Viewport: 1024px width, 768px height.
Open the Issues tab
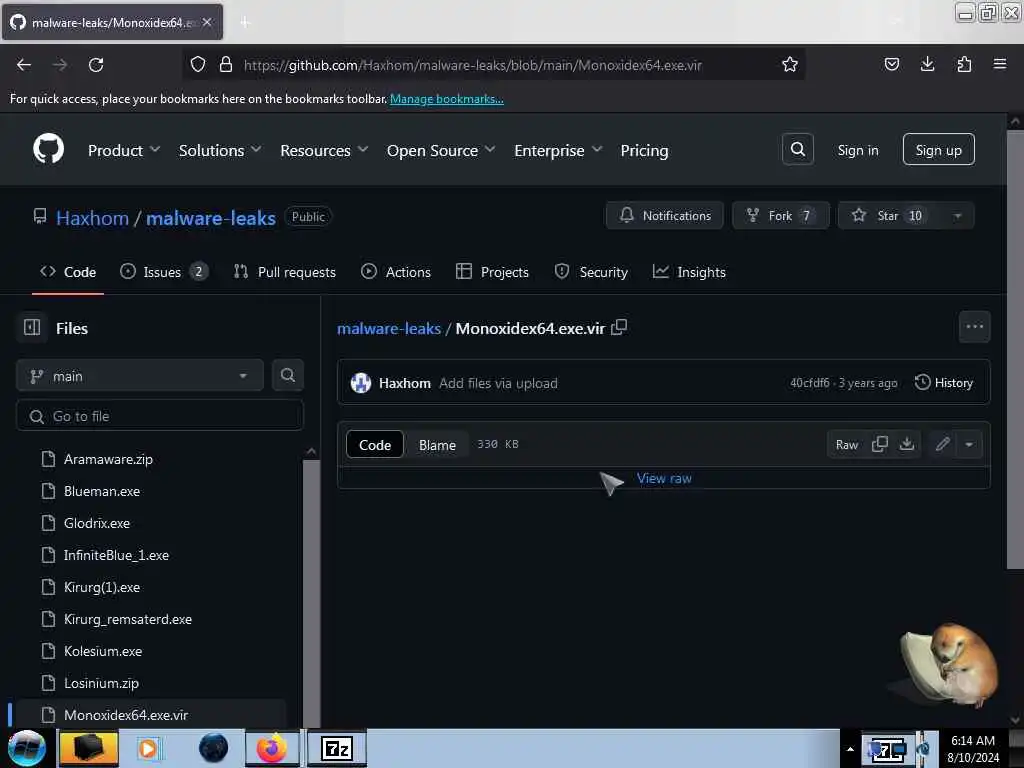pyautogui.click(x=164, y=272)
